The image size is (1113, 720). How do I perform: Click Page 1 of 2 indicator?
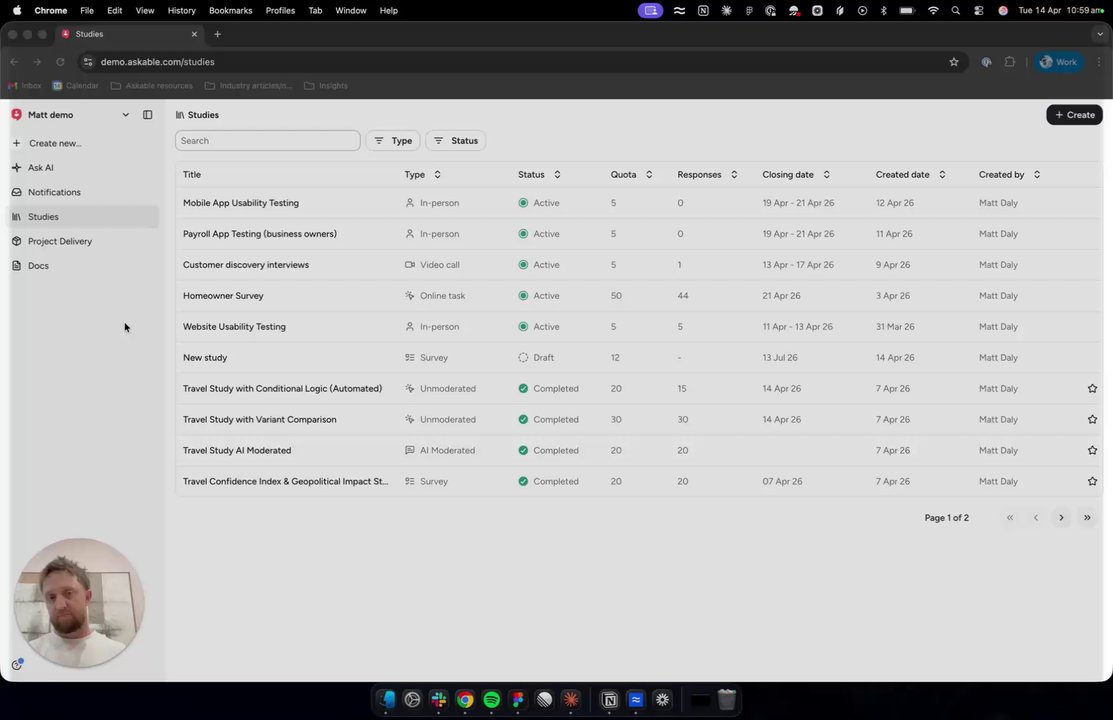(x=946, y=518)
